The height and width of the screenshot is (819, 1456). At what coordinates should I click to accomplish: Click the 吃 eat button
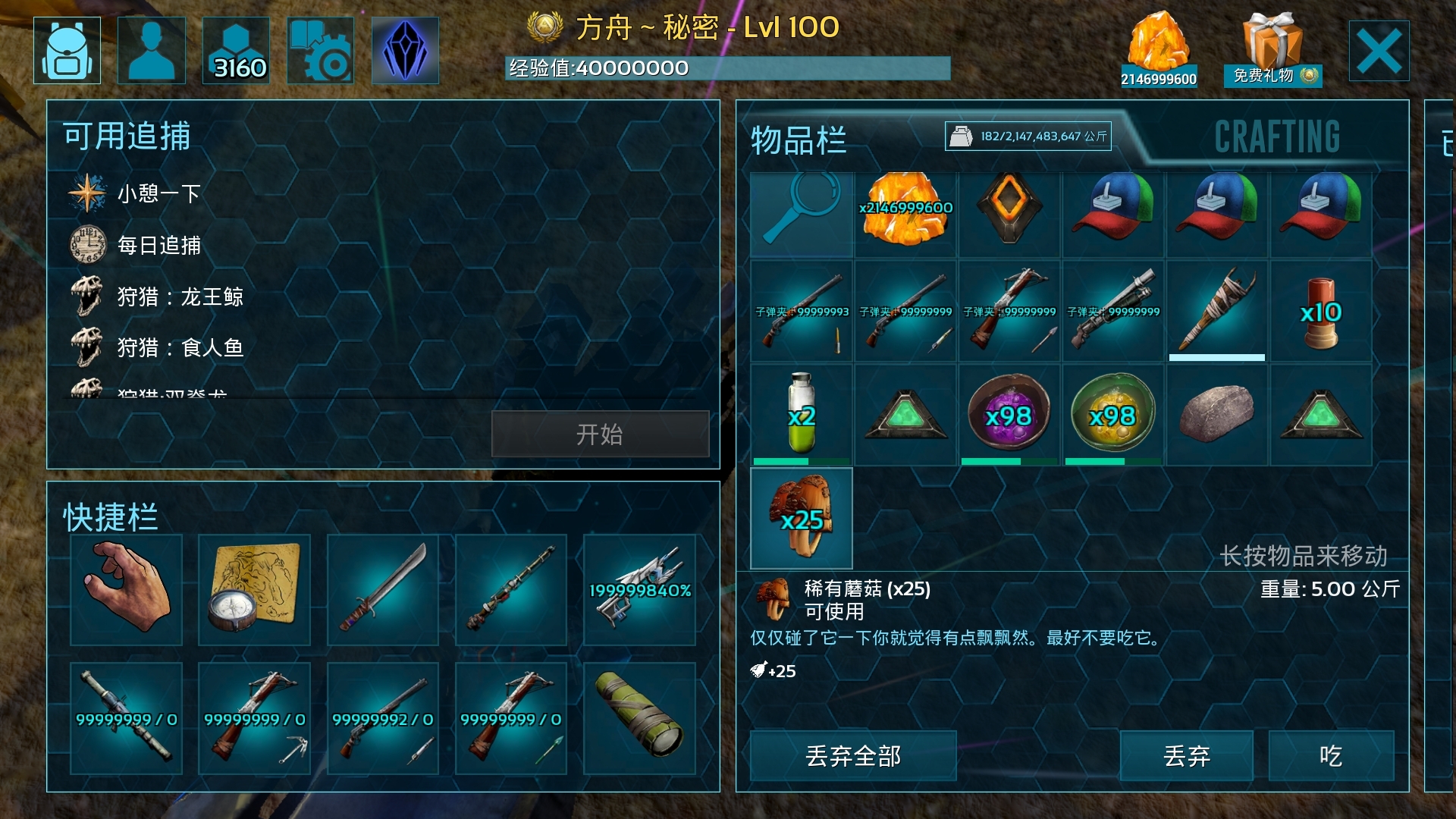point(1331,756)
